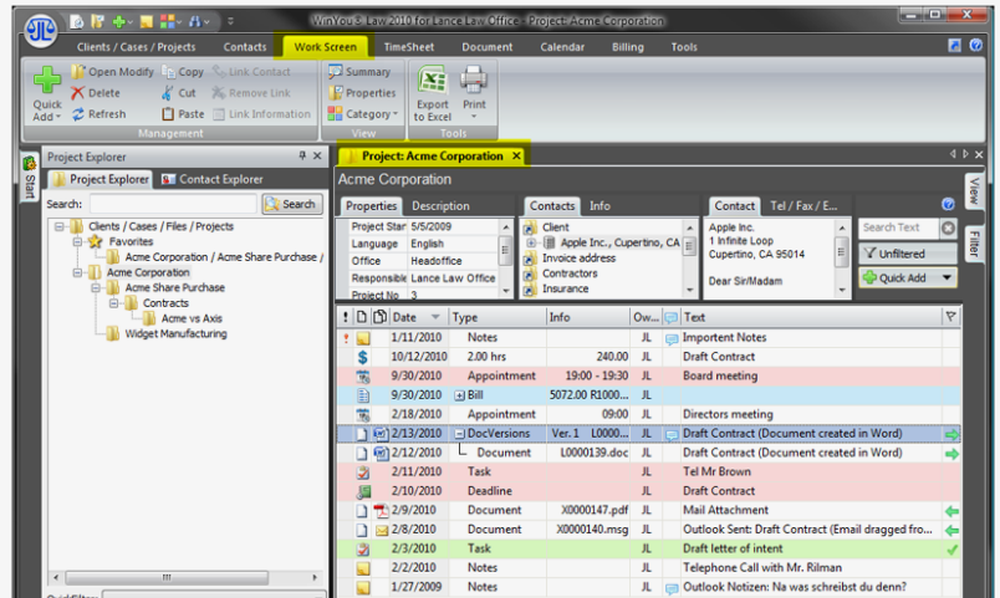Open the Print dropdown arrow

click(474, 117)
